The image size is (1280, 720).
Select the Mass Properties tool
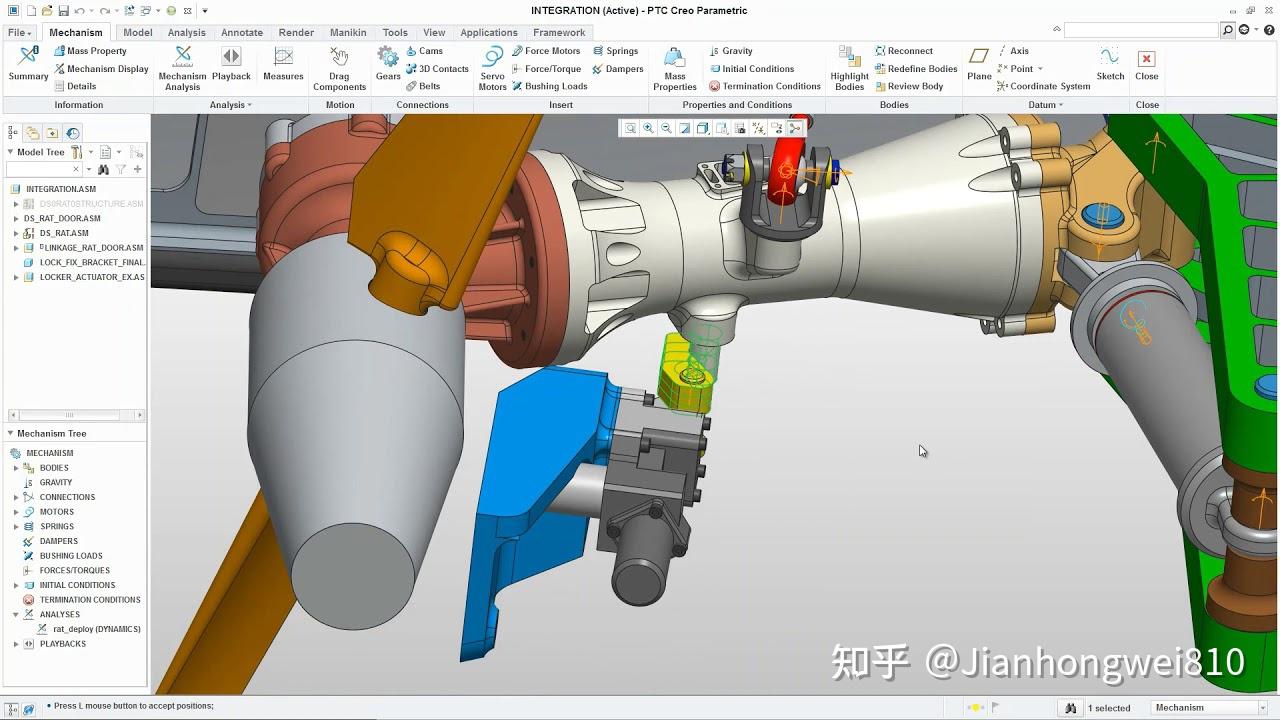tap(674, 68)
